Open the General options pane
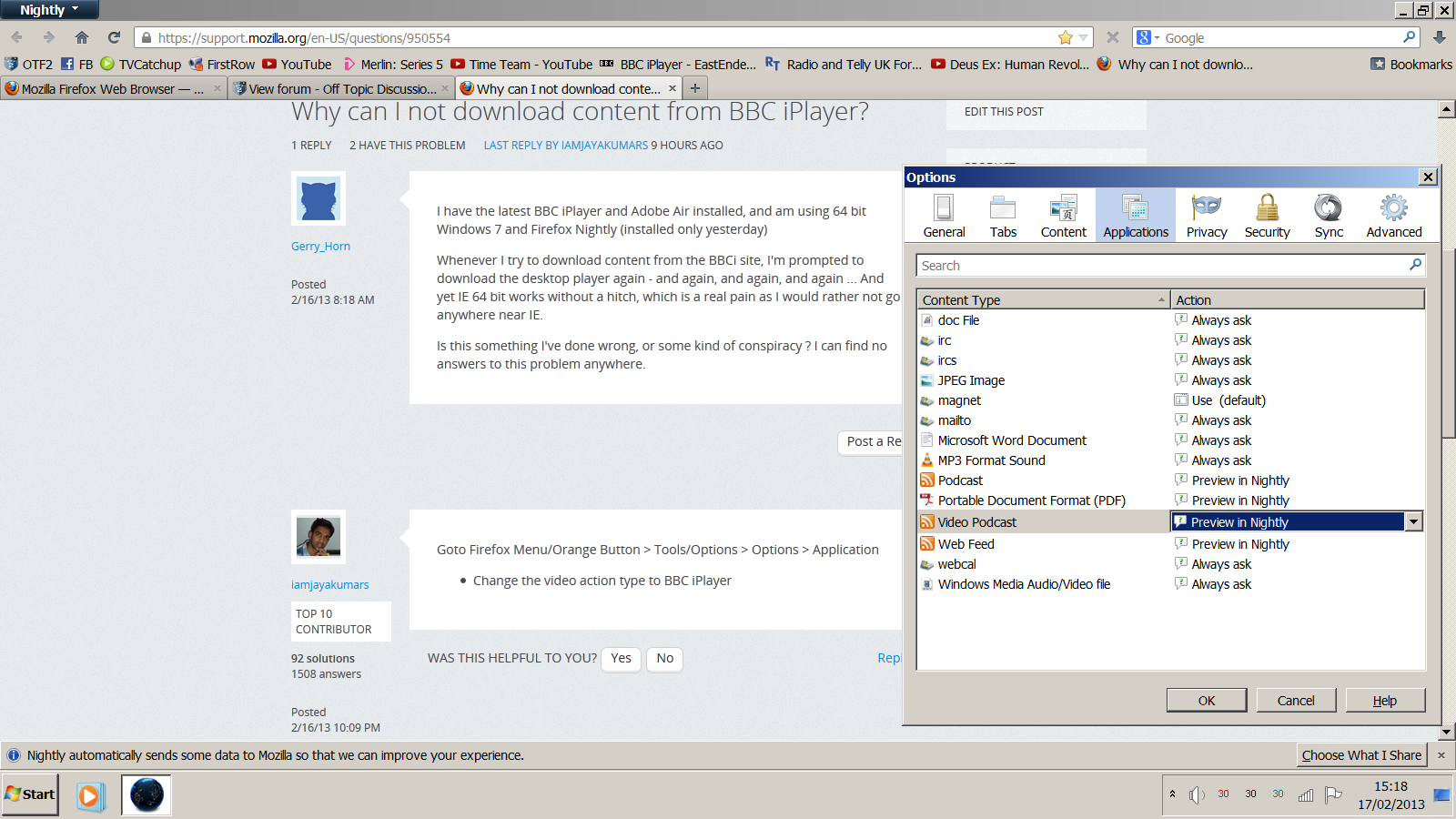Screen dimensions: 1456x819 pyautogui.click(x=944, y=216)
